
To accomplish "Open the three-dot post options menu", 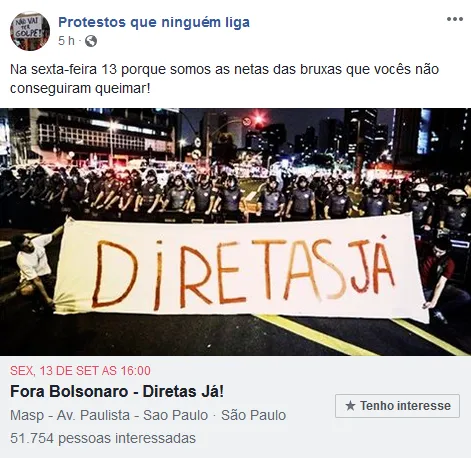I will pos(455,19).
